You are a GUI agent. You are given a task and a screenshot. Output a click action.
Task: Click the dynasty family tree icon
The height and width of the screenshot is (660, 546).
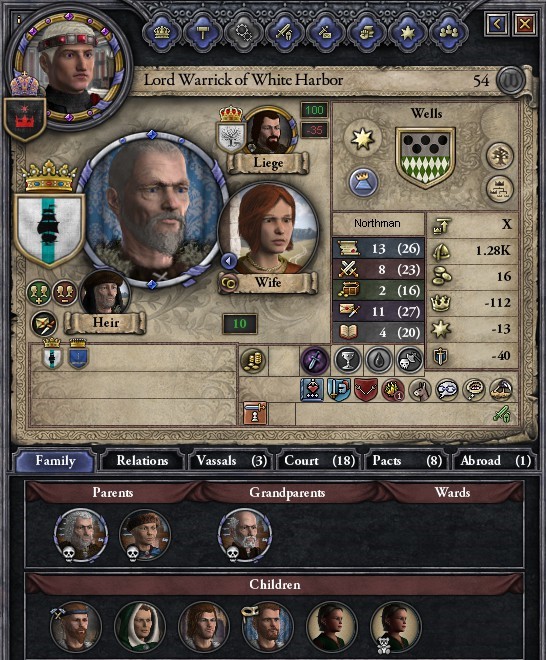(500, 156)
